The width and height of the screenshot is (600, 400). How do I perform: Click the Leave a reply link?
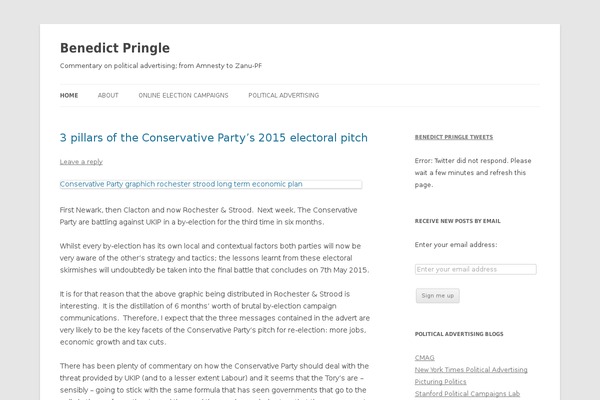click(x=81, y=161)
